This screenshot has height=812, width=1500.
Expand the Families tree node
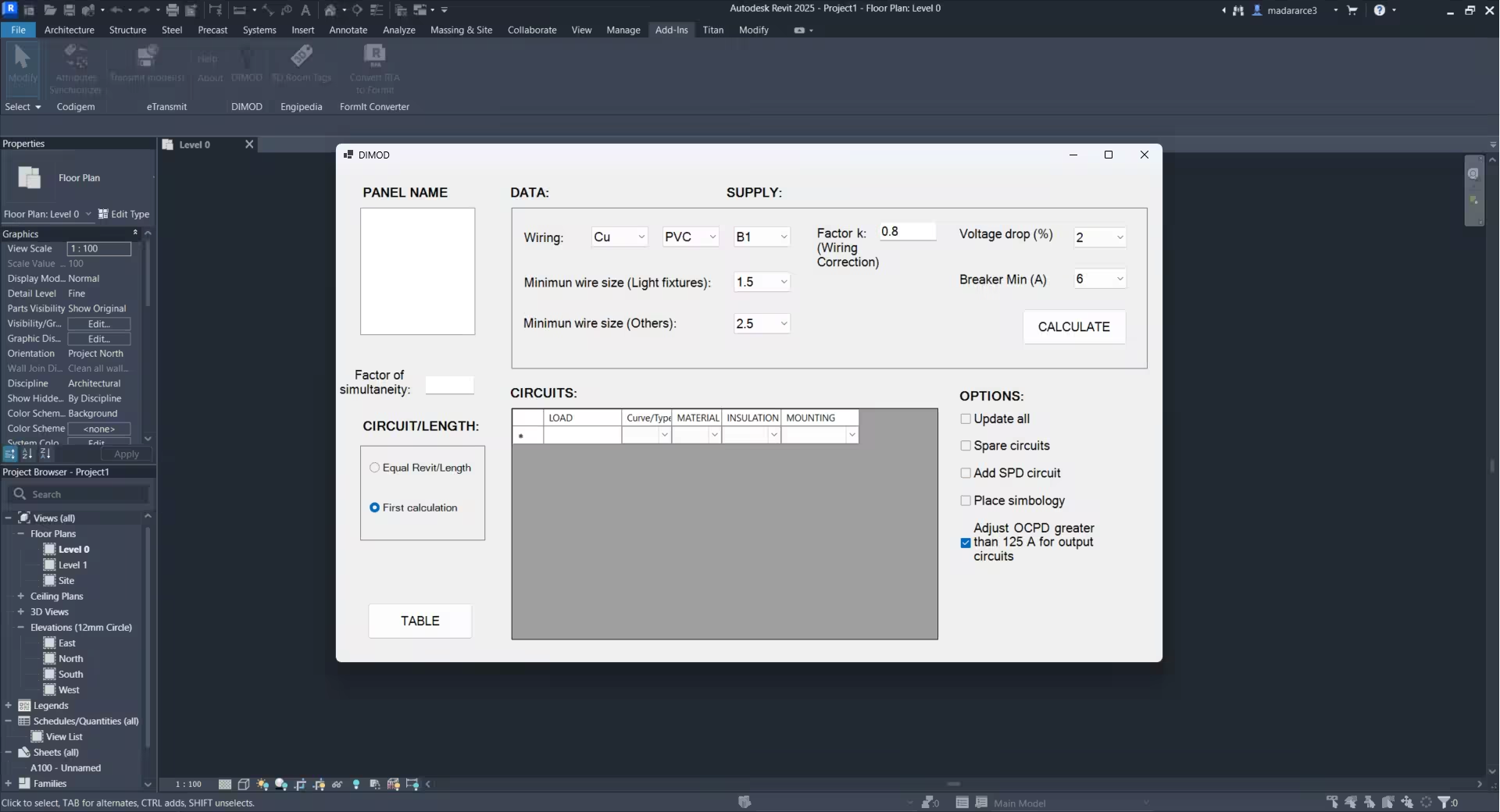9,783
